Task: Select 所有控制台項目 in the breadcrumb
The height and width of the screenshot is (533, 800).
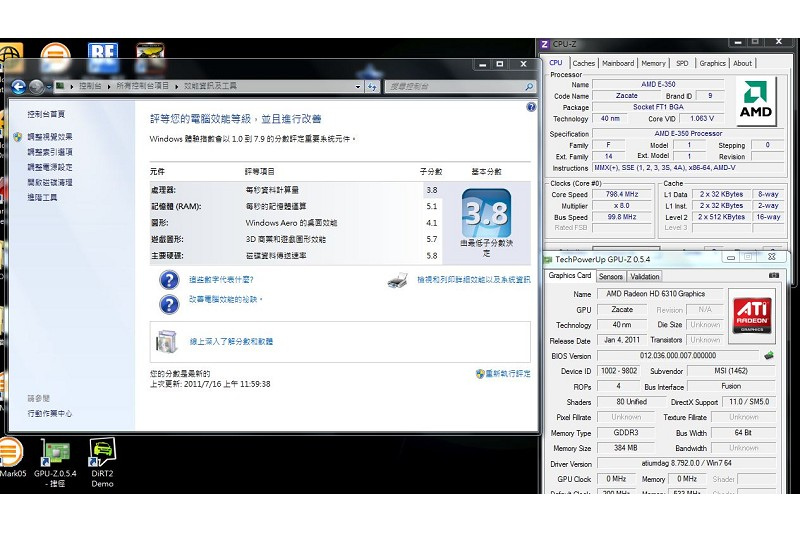Action: tap(142, 86)
